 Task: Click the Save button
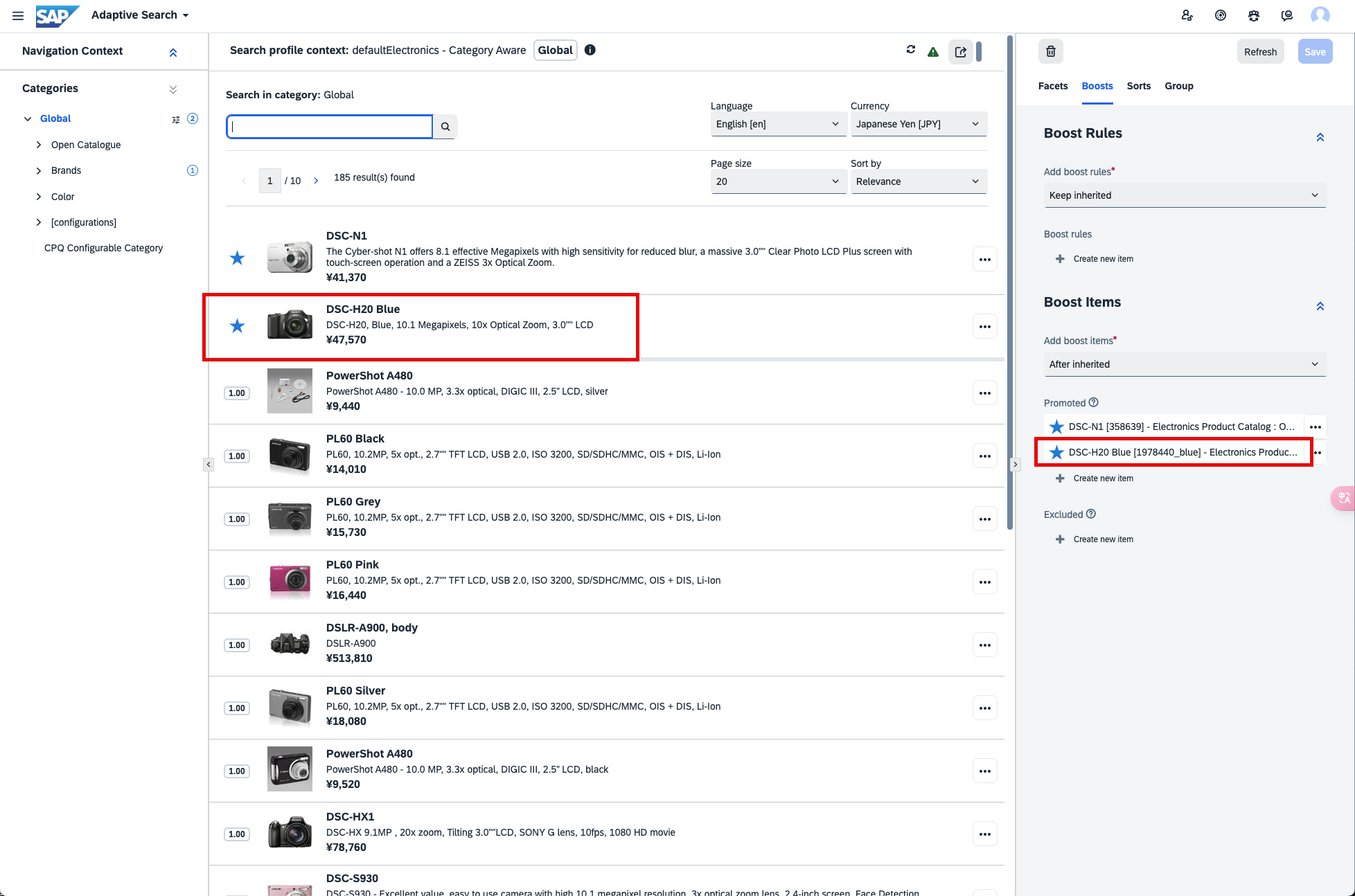pyautogui.click(x=1315, y=52)
